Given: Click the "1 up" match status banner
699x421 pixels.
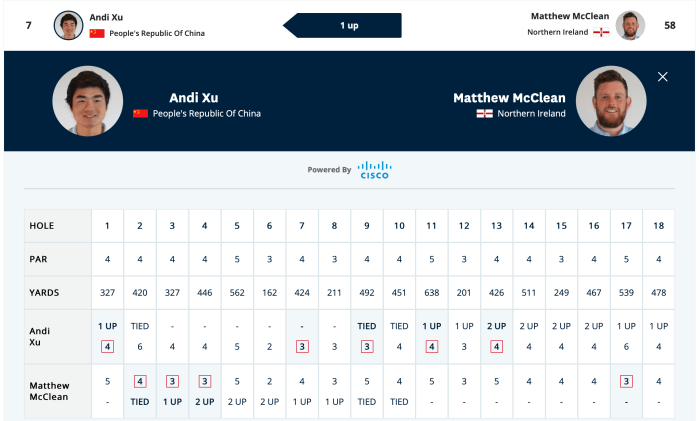Looking at the screenshot, I should click(349, 25).
